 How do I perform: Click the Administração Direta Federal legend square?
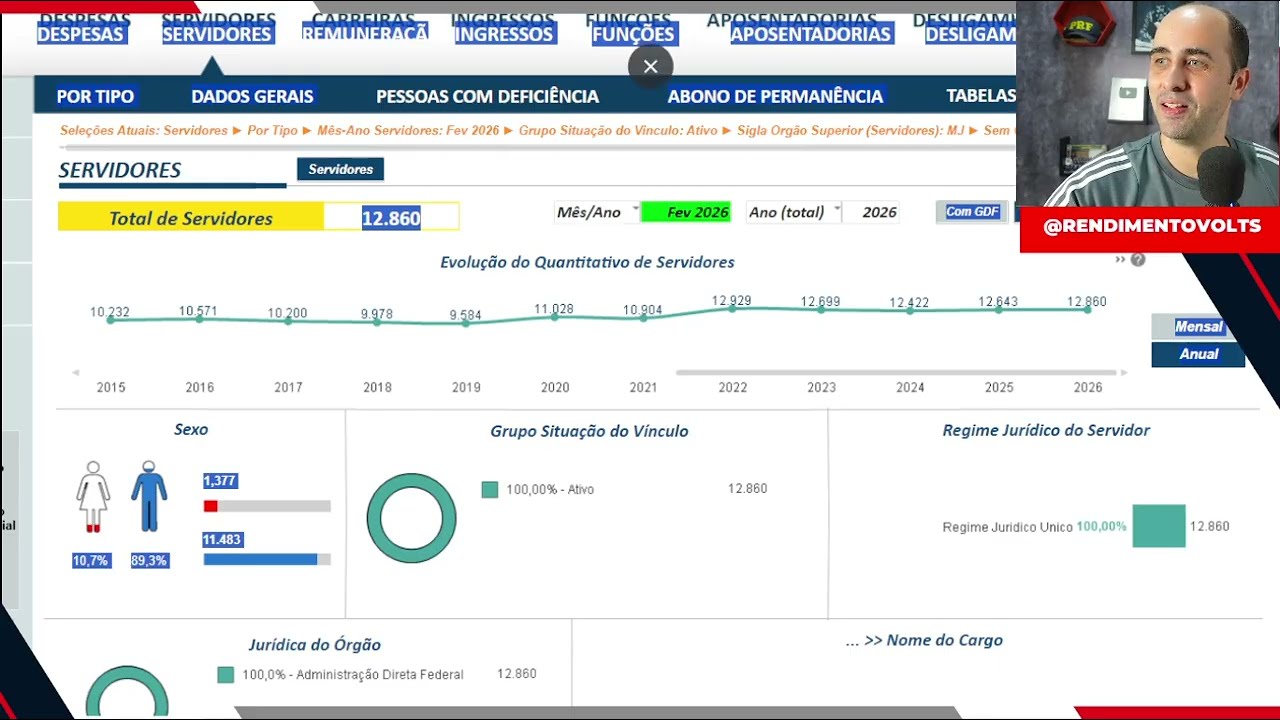pos(226,675)
